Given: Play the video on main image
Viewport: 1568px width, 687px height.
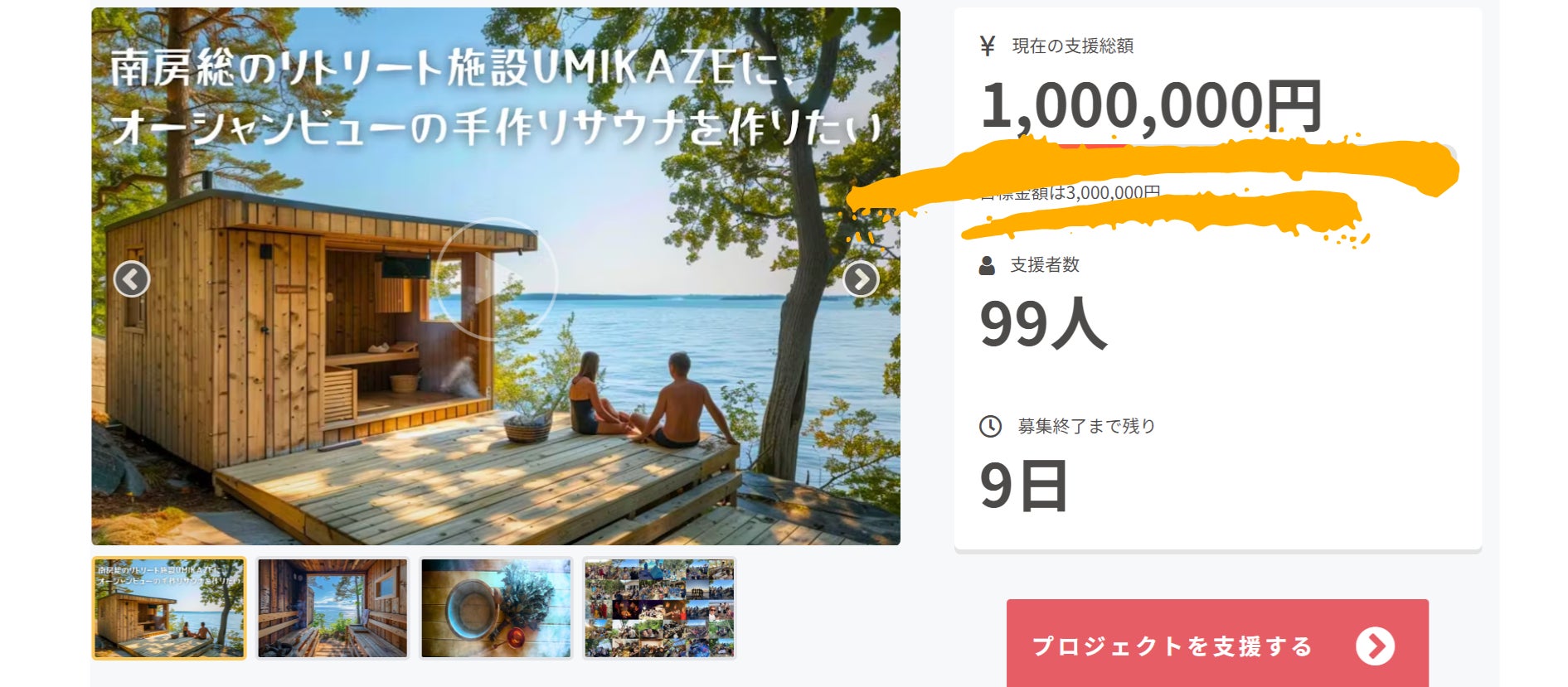Looking at the screenshot, I should pos(496,279).
